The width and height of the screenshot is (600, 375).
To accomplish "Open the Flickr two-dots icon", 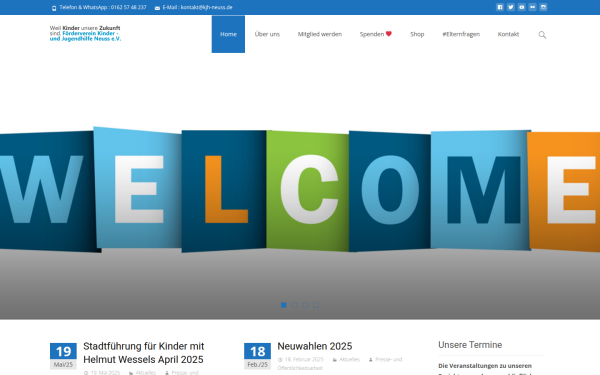I will [532, 7].
